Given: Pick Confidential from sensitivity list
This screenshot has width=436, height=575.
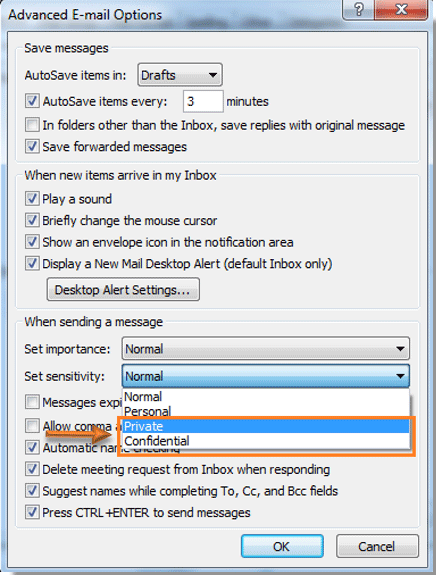Looking at the screenshot, I should (265, 441).
